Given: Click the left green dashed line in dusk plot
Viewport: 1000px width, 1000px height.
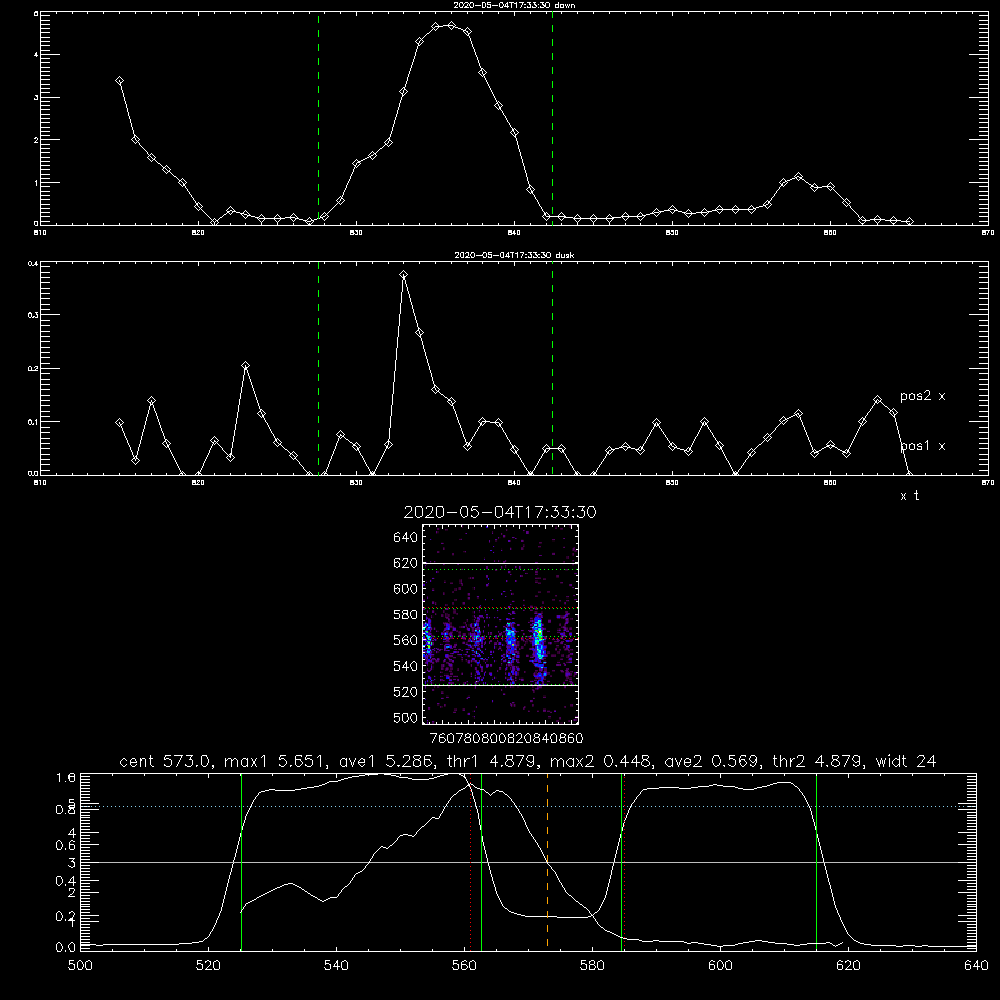Looking at the screenshot, I should [x=318, y=368].
